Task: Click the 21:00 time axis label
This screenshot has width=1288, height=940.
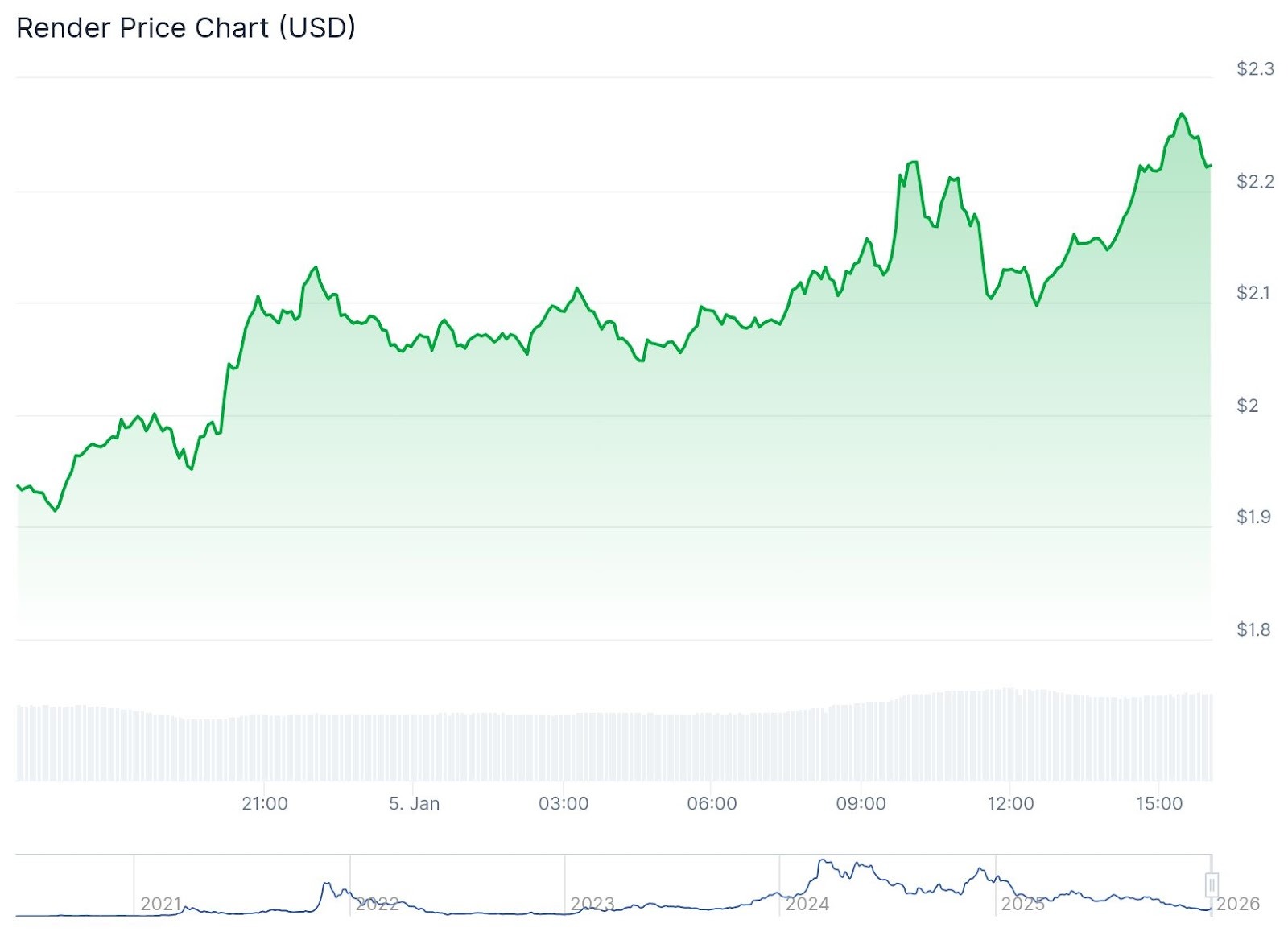Action: coord(265,803)
